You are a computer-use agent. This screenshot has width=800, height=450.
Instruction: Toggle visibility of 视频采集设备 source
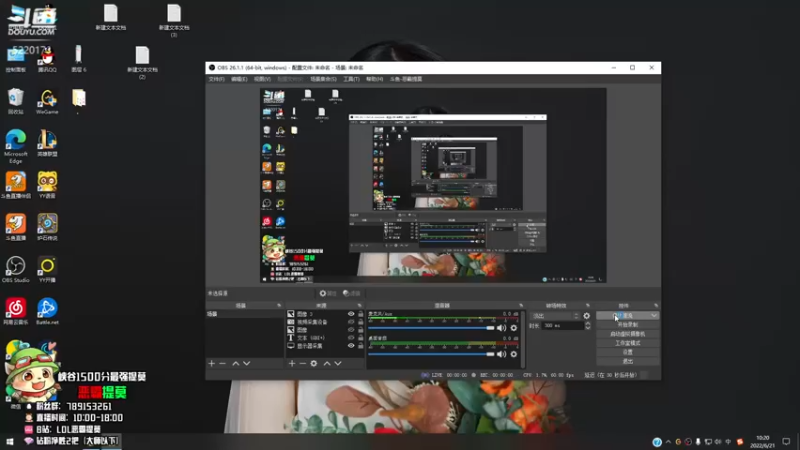point(351,322)
